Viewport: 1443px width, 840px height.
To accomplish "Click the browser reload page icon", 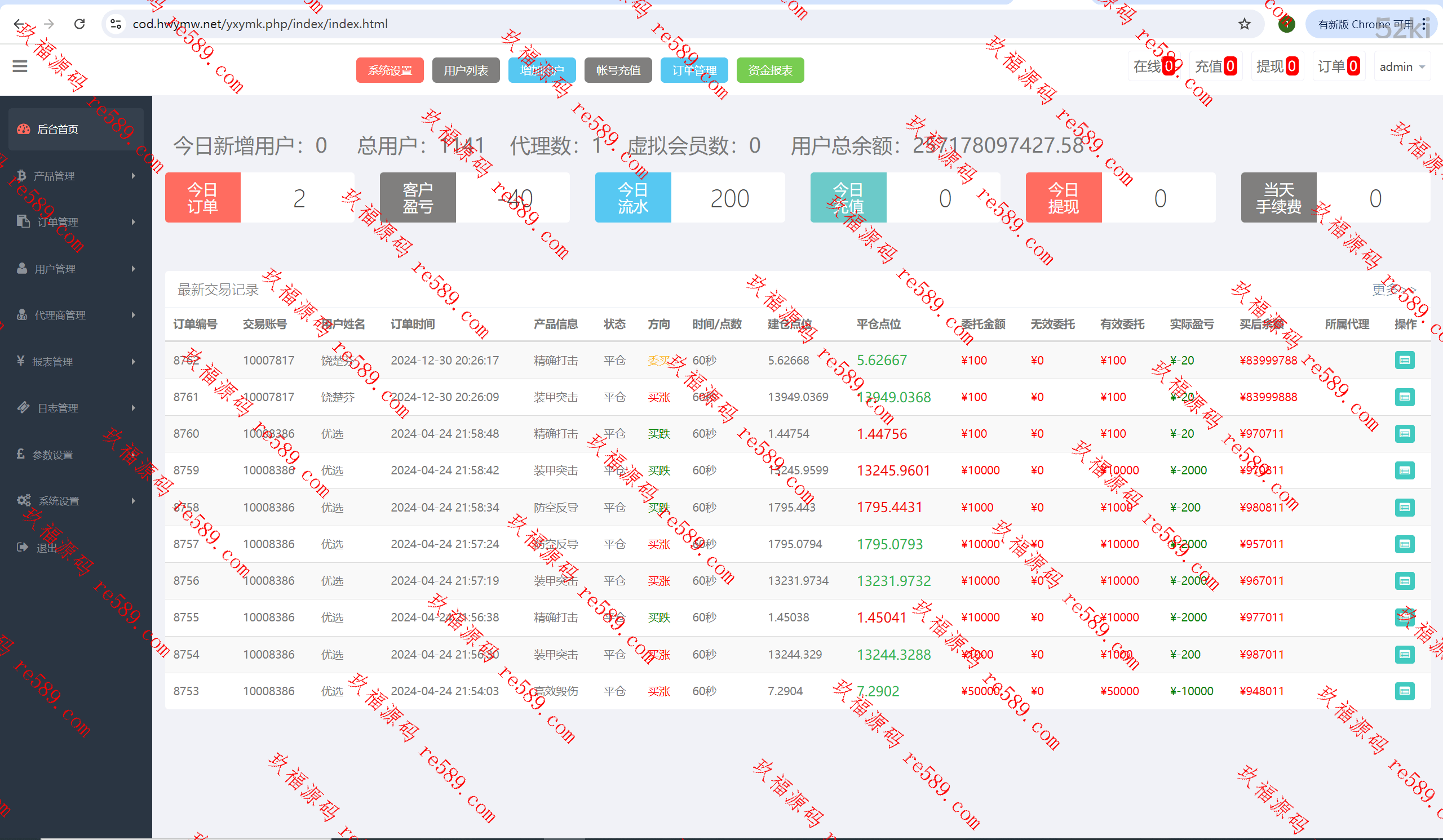I will (79, 24).
